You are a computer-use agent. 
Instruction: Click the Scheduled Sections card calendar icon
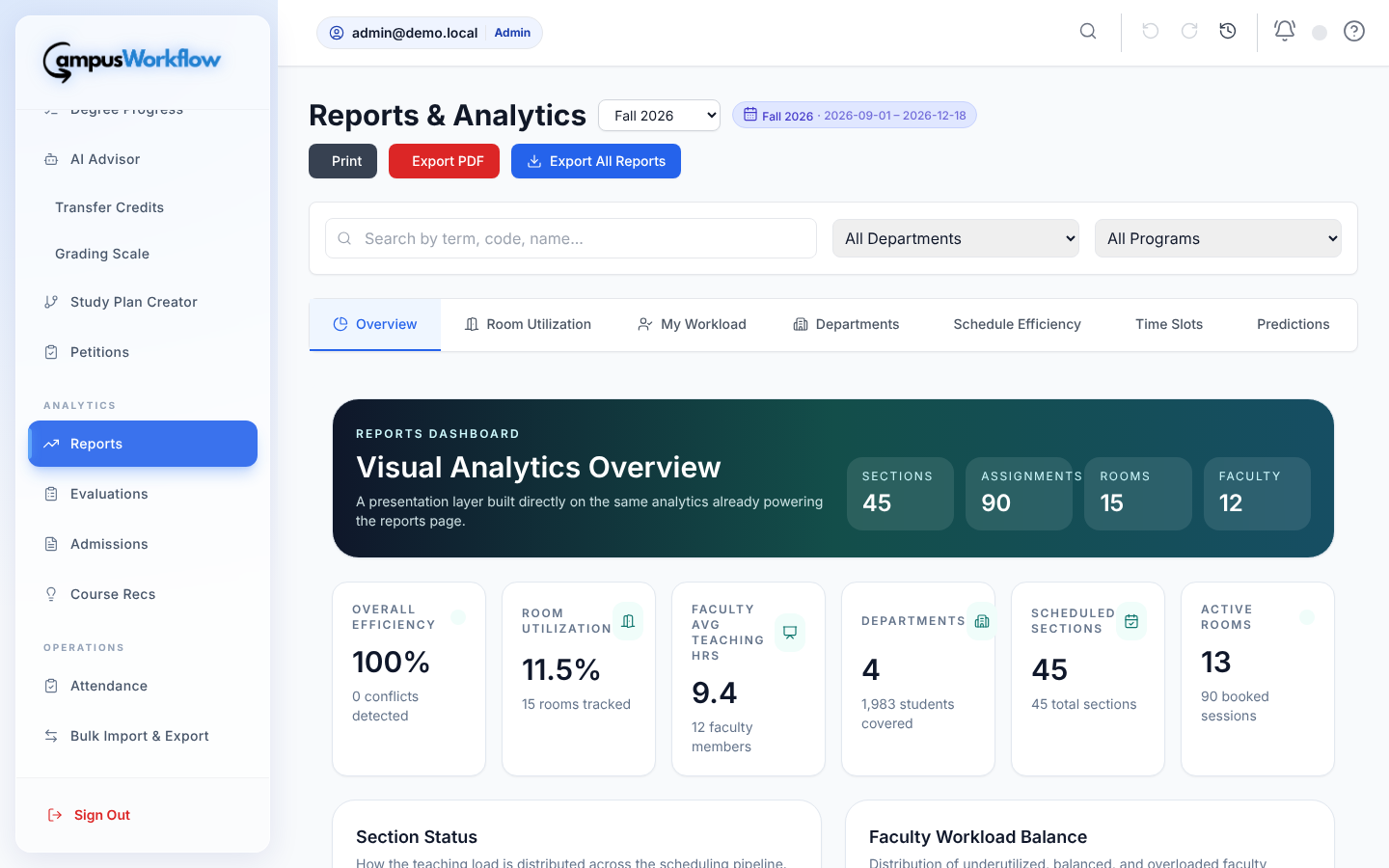[x=1131, y=621]
